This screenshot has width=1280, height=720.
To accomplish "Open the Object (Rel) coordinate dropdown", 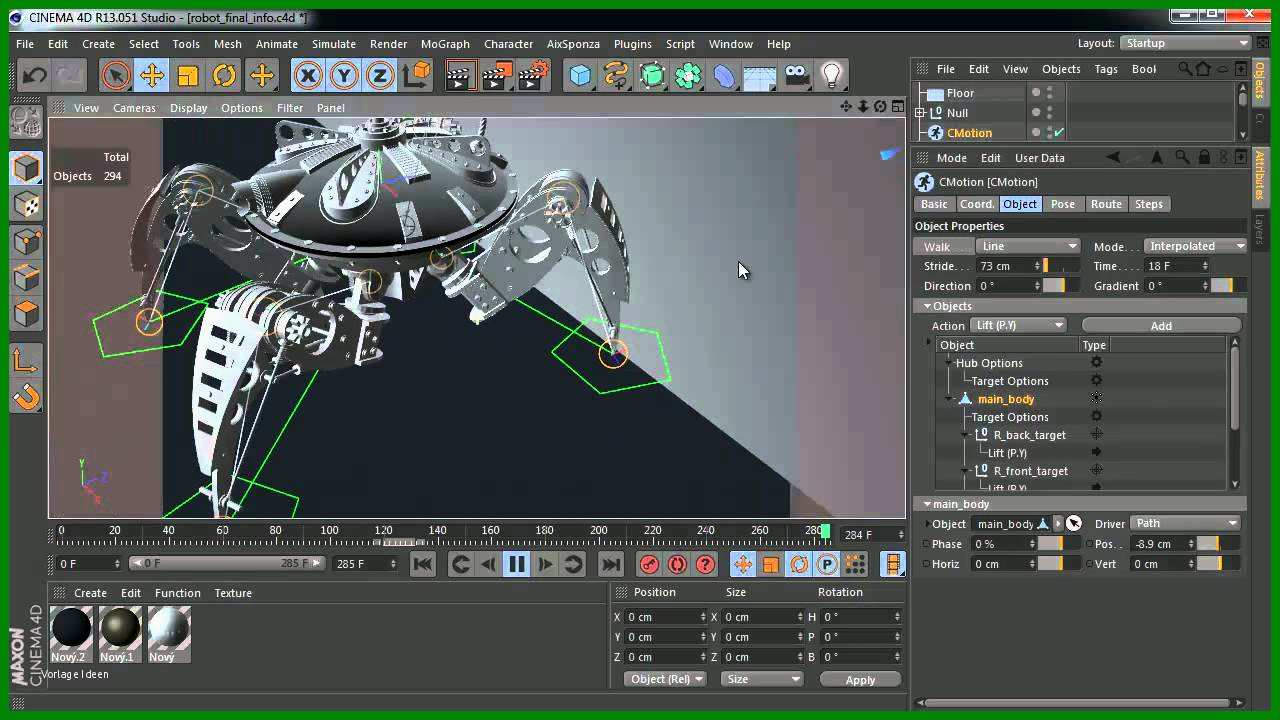I will point(665,679).
